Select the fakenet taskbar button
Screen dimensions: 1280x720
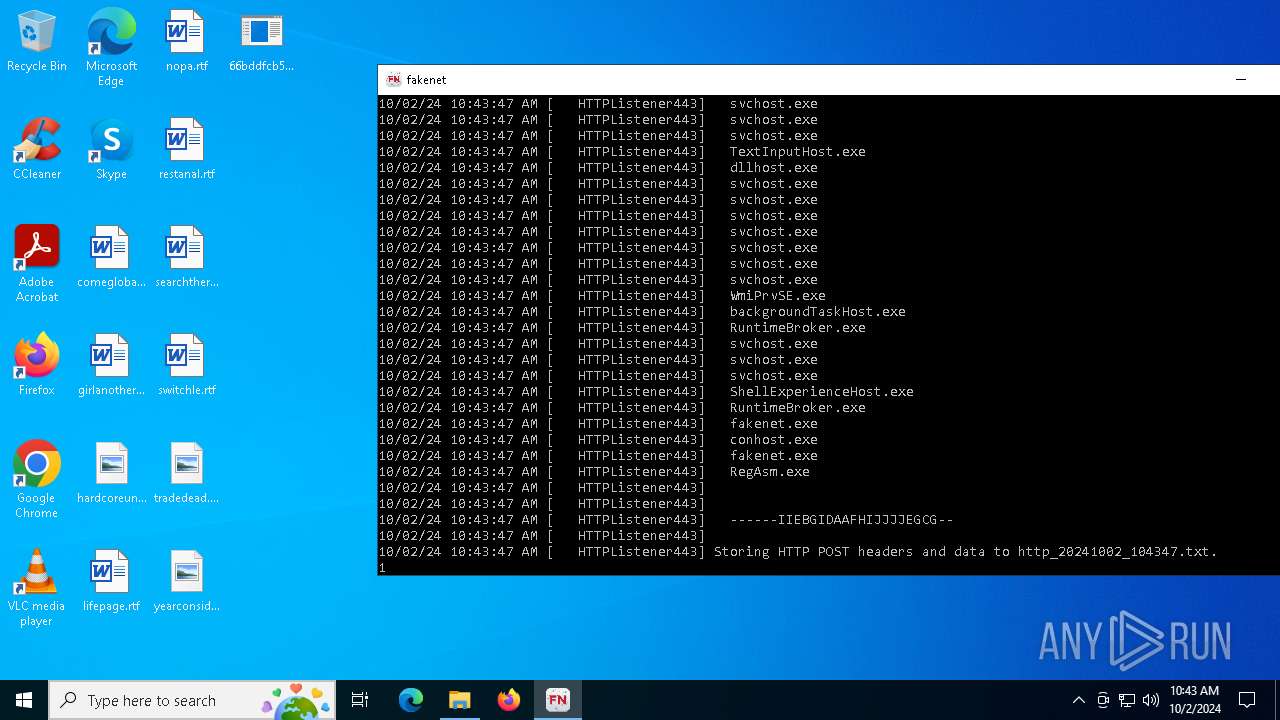click(558, 700)
